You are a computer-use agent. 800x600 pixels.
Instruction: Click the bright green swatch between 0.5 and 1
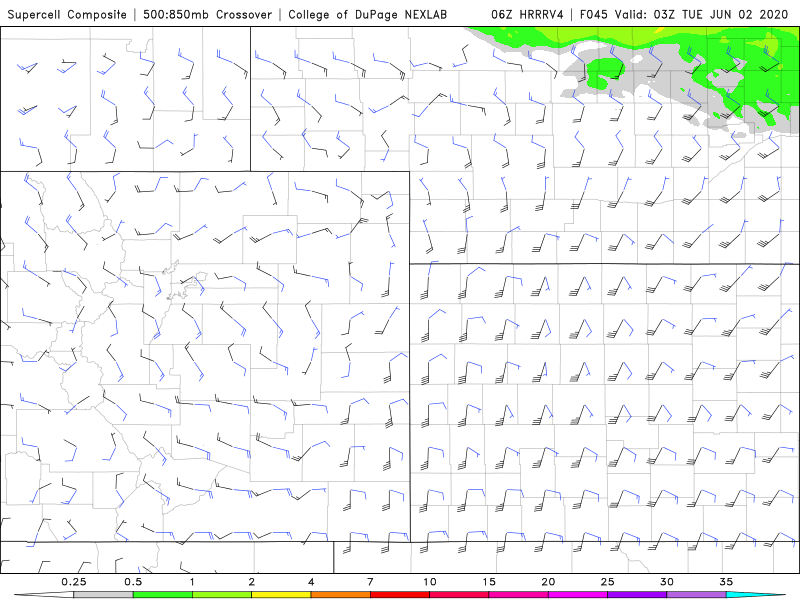click(163, 595)
